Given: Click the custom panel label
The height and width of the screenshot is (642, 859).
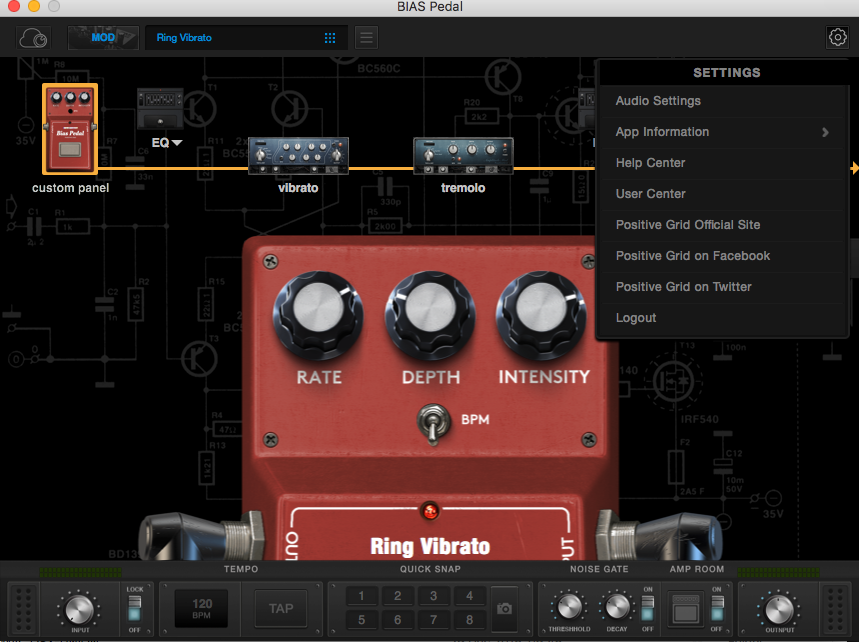Looking at the screenshot, I should tap(70, 188).
